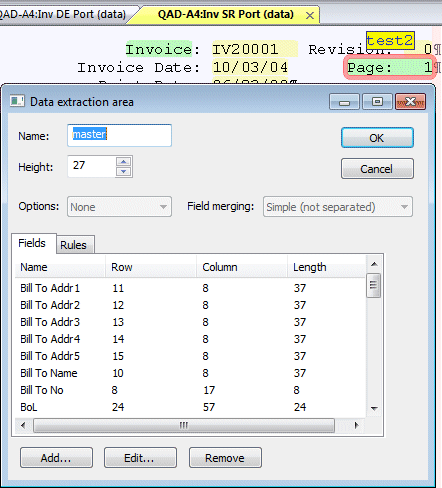442x488 pixels.
Task: Click the vertical scrollbar thumb in fields list
Action: point(373,285)
